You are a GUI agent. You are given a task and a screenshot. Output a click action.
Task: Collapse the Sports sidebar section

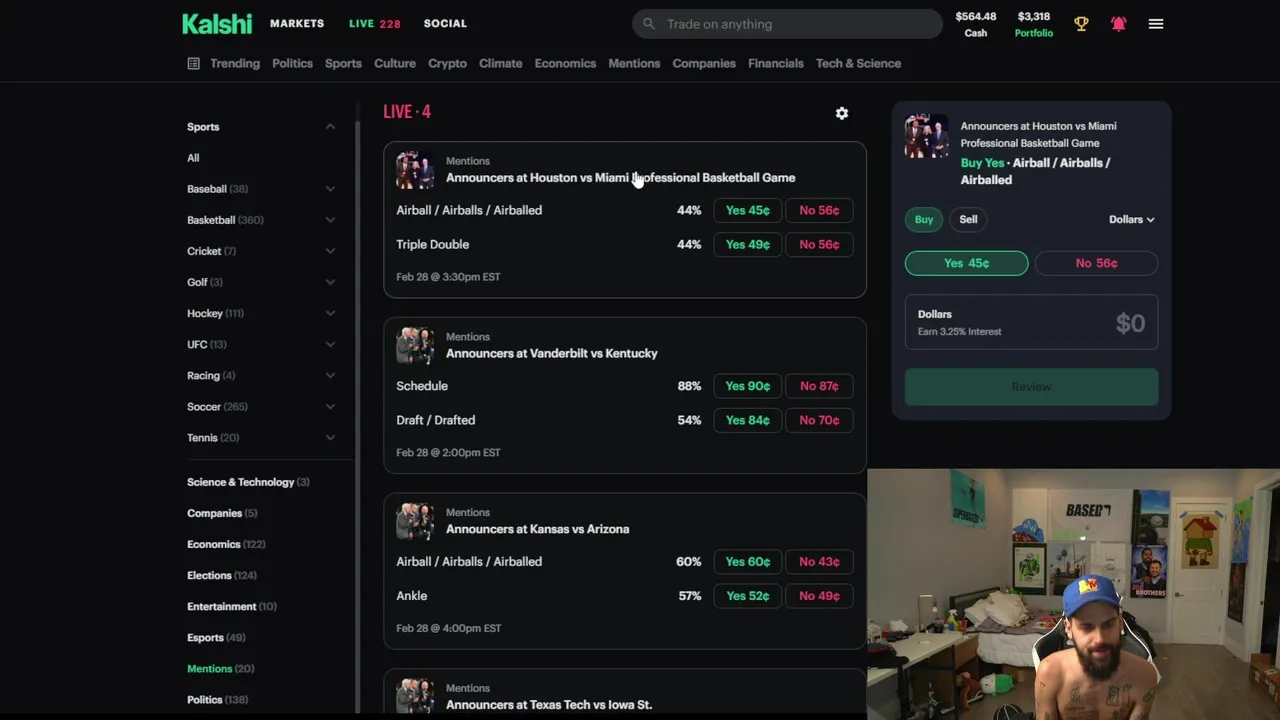click(x=330, y=127)
